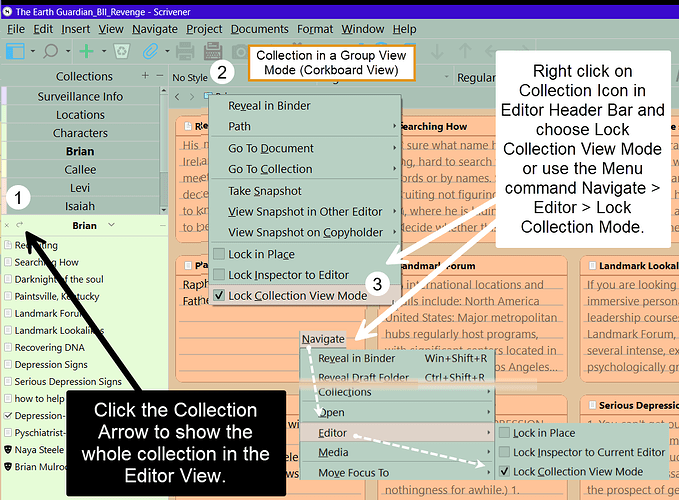
Task: Click the paperclip Insert attachment icon
Action: coord(150,51)
